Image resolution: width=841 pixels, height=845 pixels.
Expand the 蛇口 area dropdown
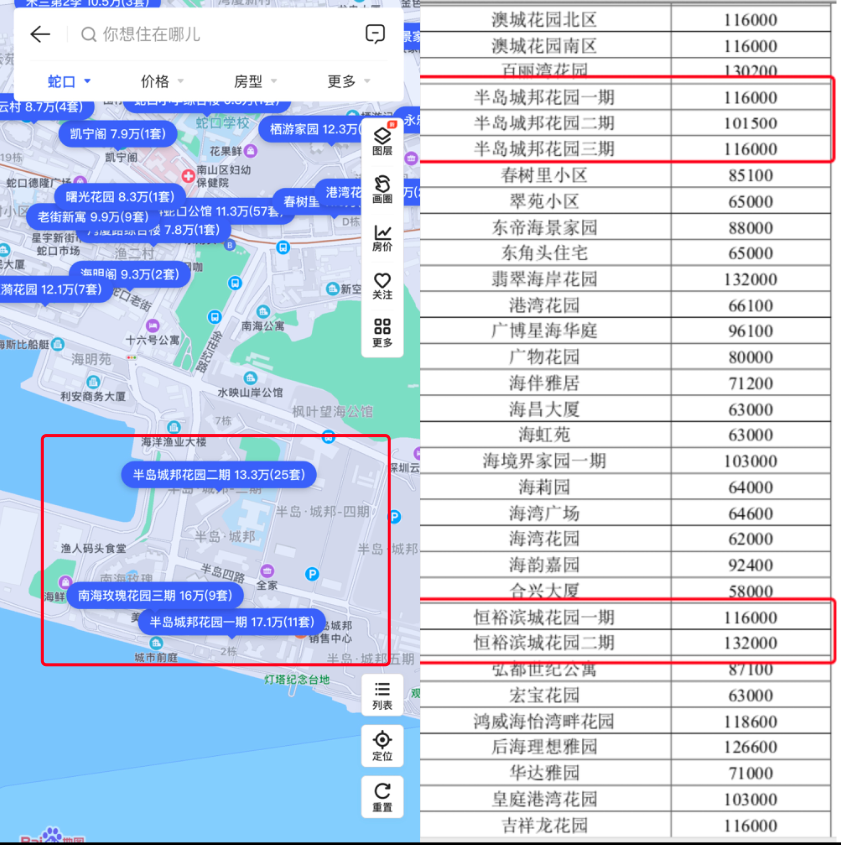(x=69, y=81)
